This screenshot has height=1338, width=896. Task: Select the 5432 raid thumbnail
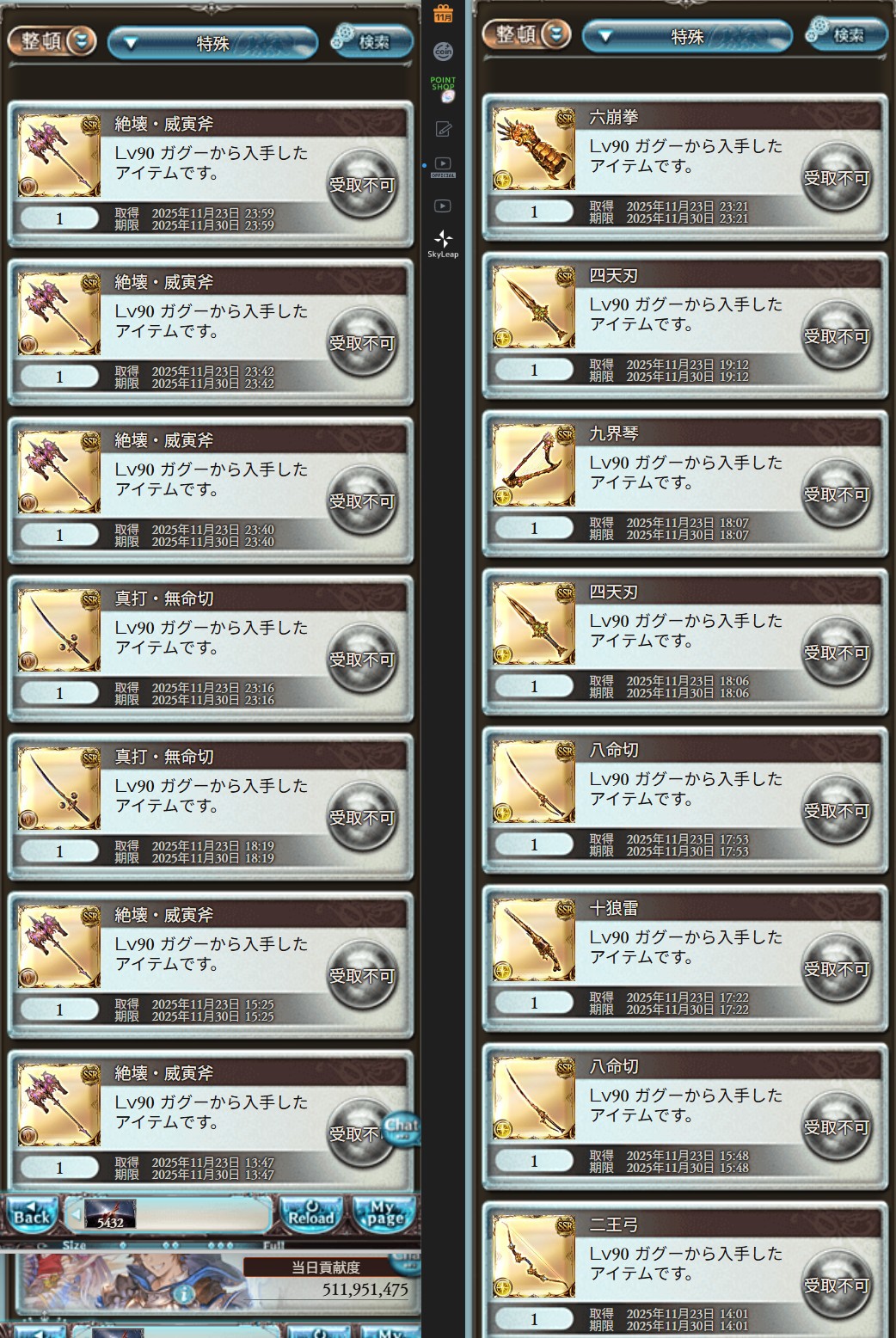click(110, 1214)
